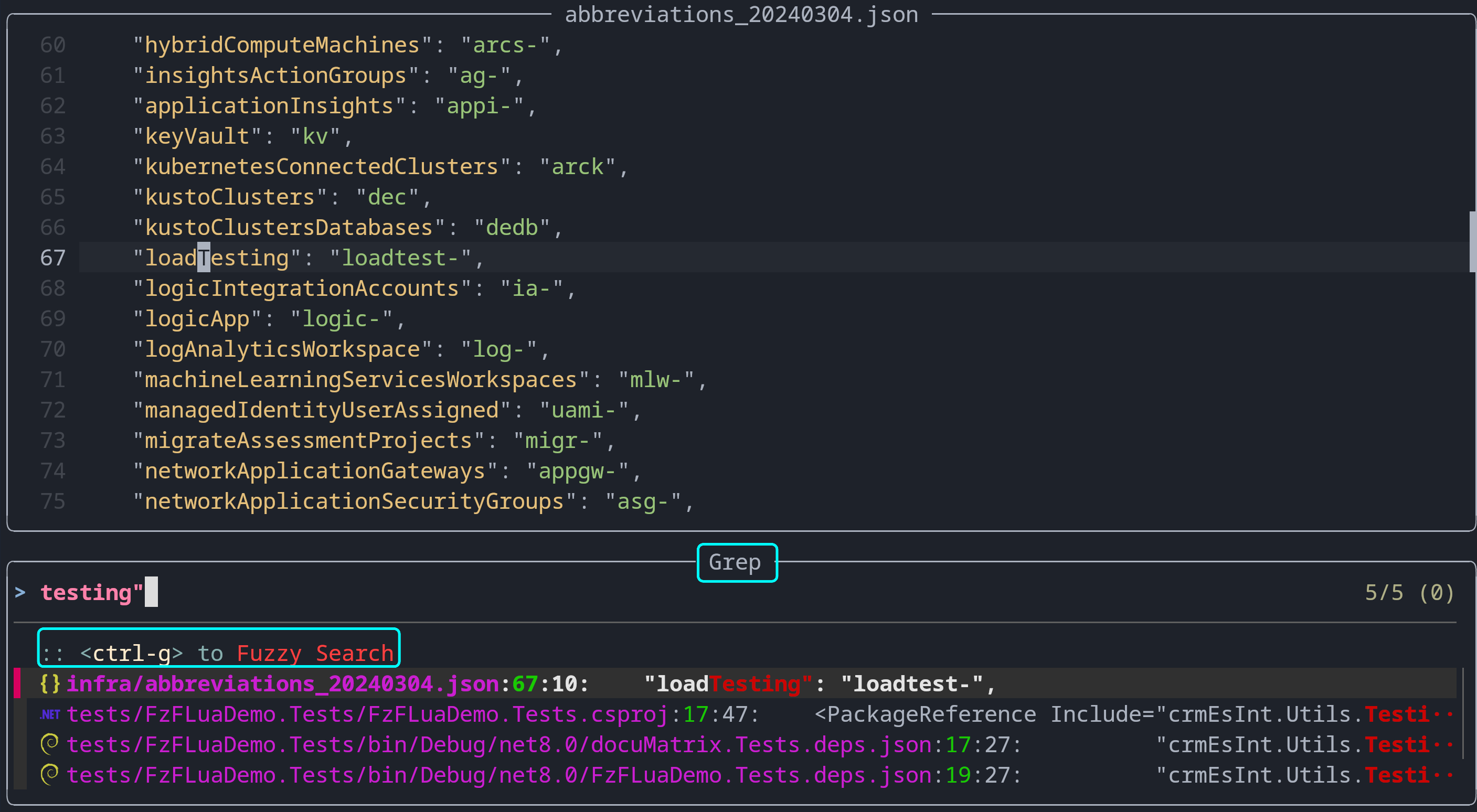Click the managedIdentityUserAssigned key

pyautogui.click(x=322, y=409)
